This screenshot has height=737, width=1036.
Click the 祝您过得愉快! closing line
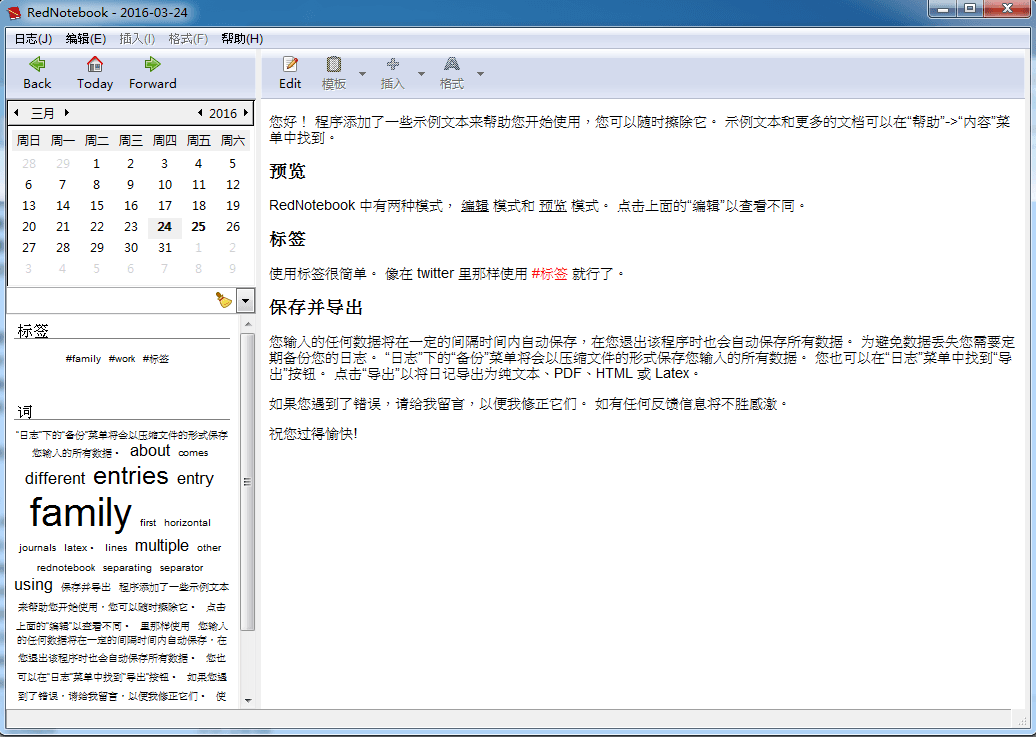[313, 434]
